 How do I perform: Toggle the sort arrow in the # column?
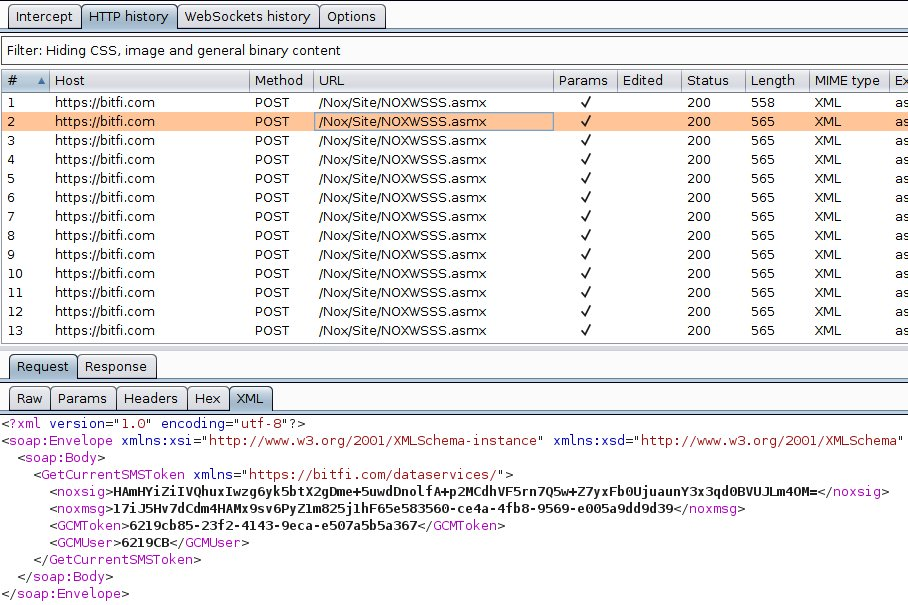pos(41,81)
